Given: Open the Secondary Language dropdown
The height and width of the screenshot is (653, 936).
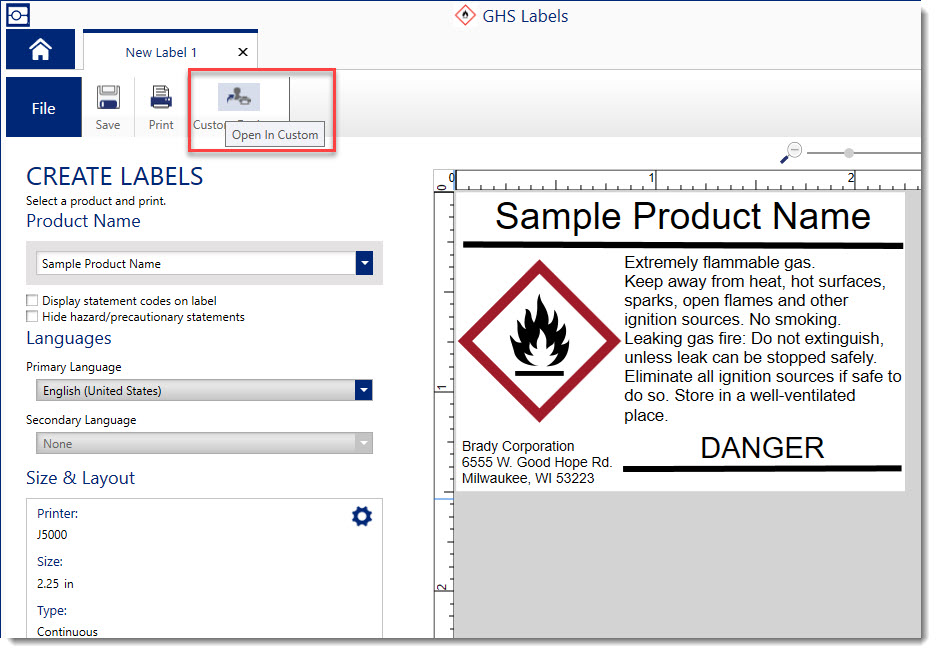Looking at the screenshot, I should point(364,443).
